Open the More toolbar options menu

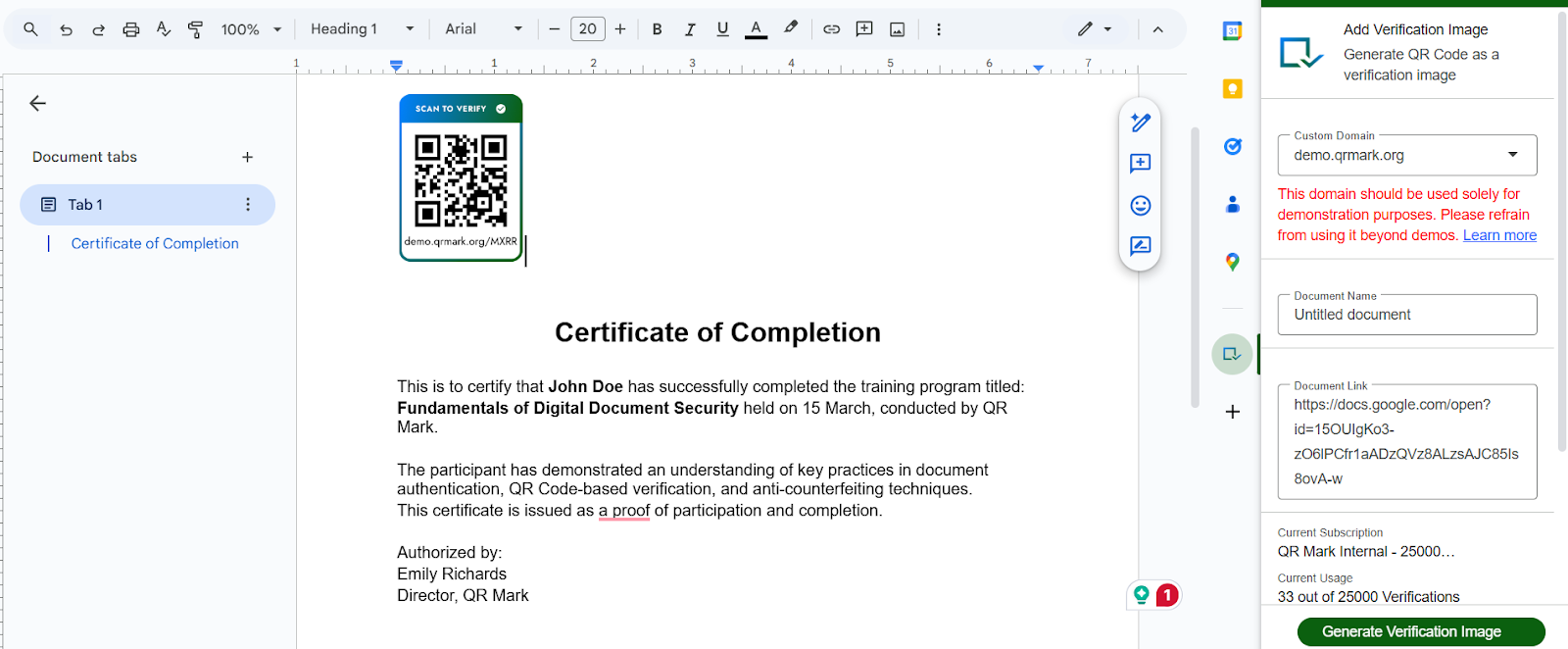point(939,29)
